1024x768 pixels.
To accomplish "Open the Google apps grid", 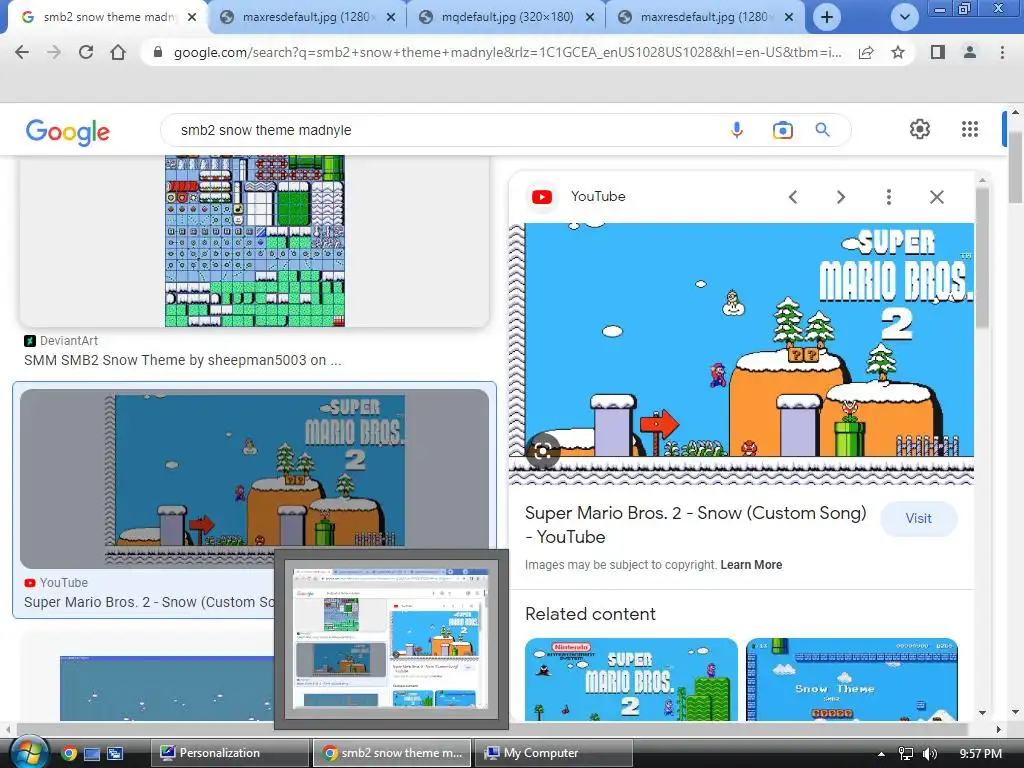I will click(x=970, y=129).
